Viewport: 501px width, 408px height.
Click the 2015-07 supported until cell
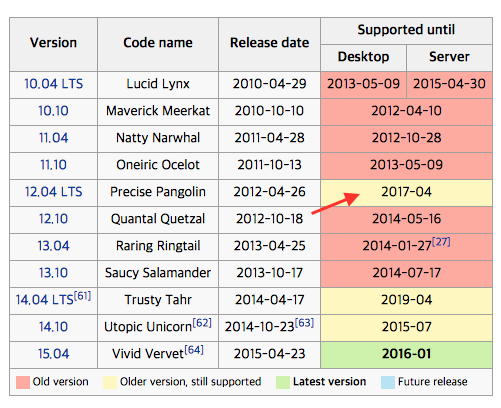(406, 327)
